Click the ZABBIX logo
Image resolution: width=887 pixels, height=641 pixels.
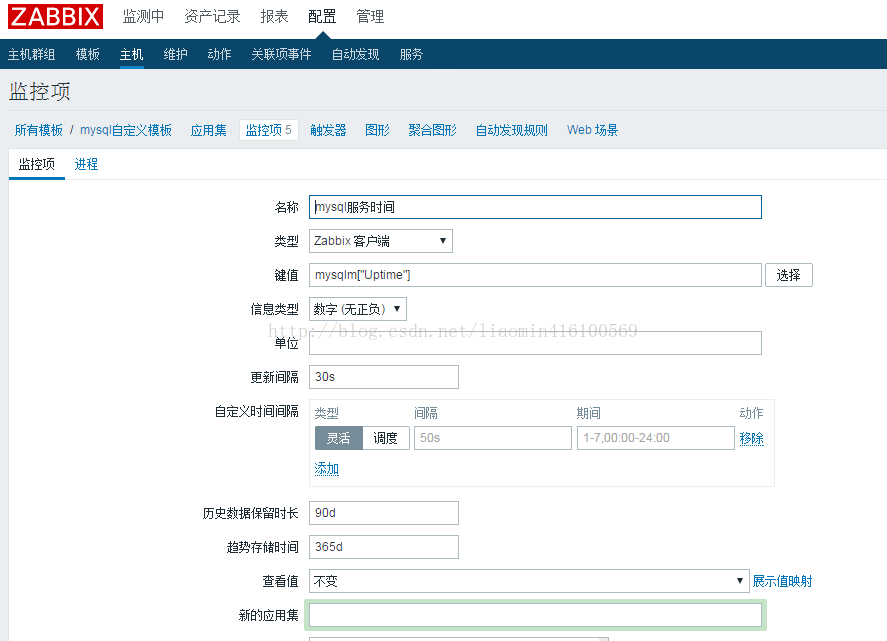click(55, 16)
